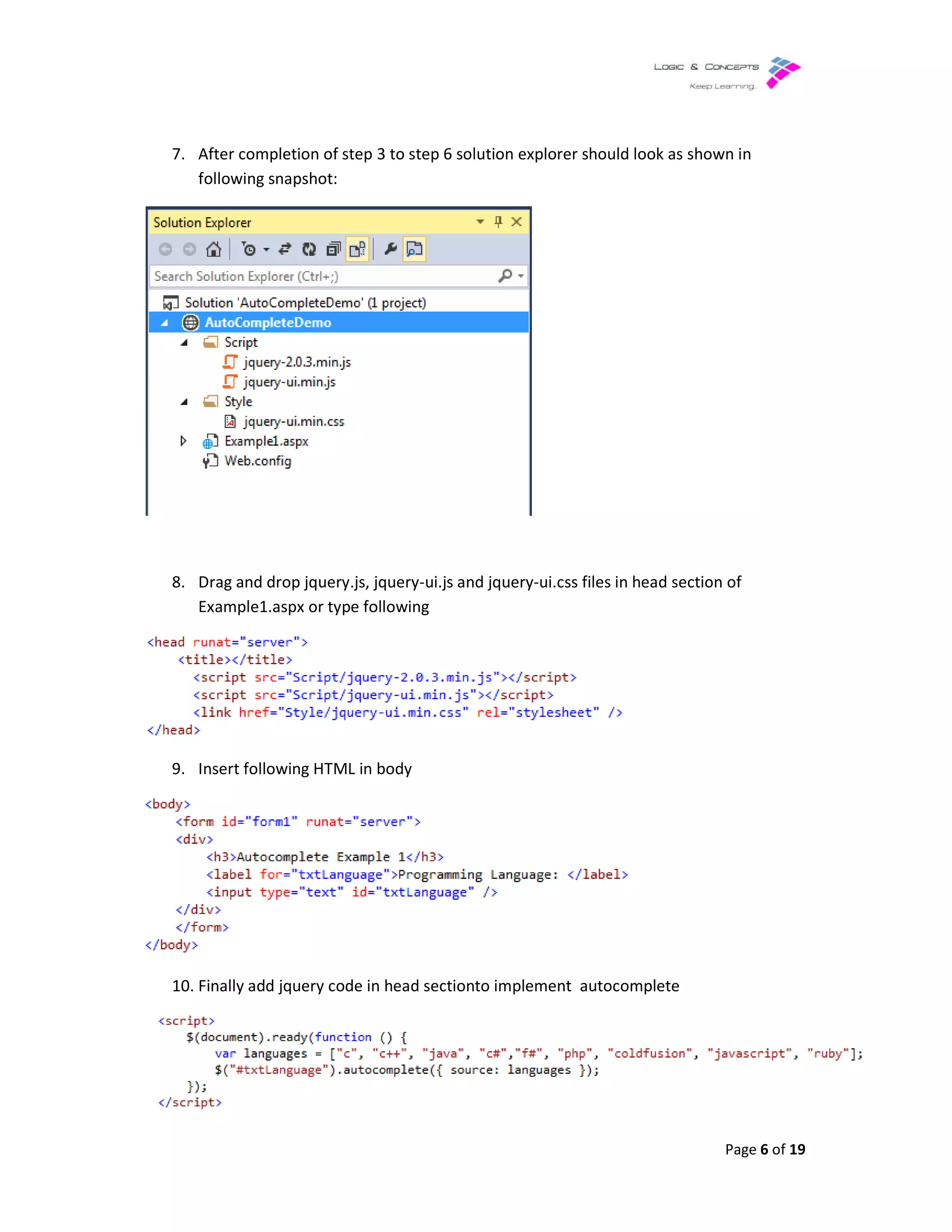Collapse the Style folder node

[x=184, y=402]
